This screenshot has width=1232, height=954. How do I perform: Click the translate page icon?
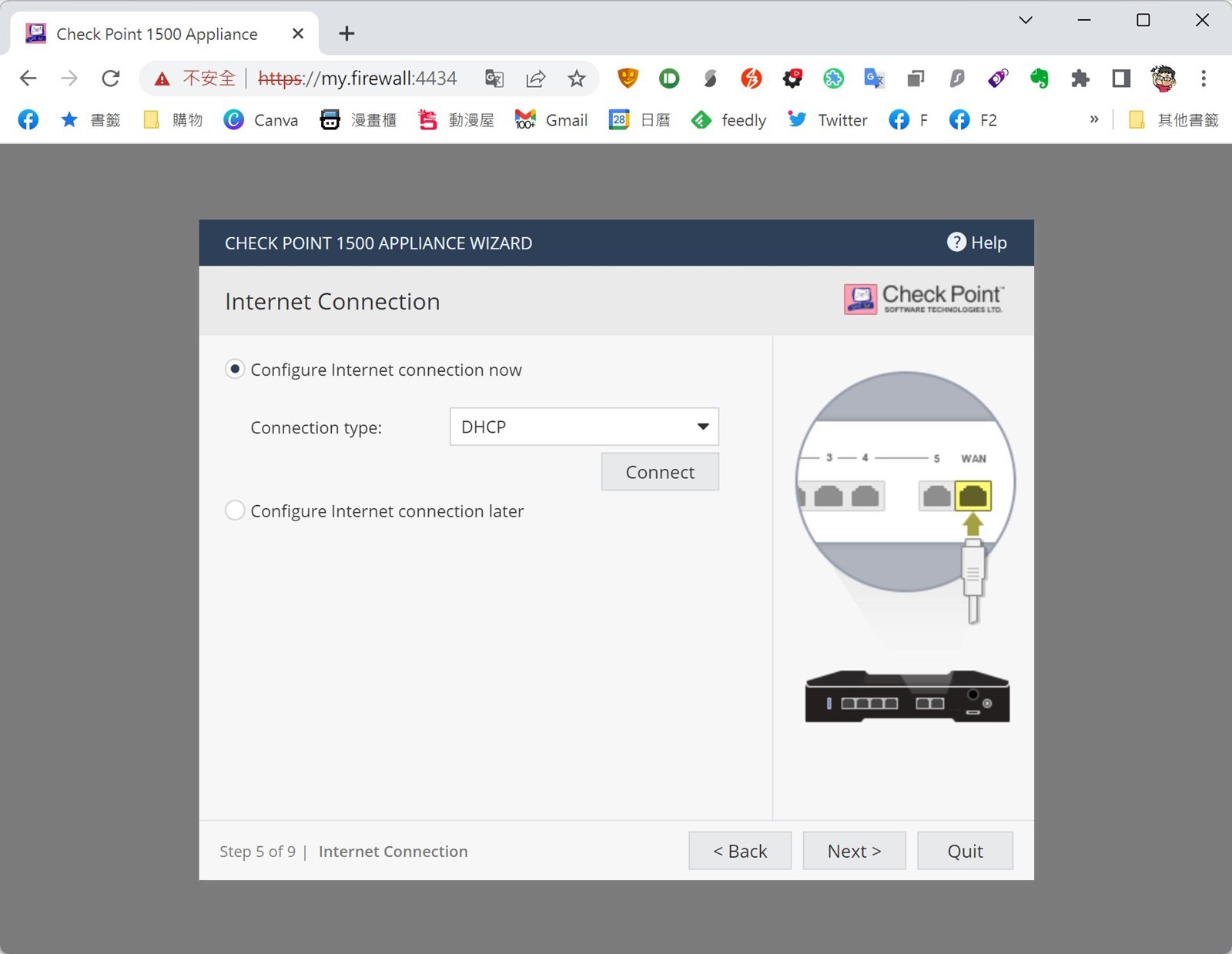tap(494, 78)
